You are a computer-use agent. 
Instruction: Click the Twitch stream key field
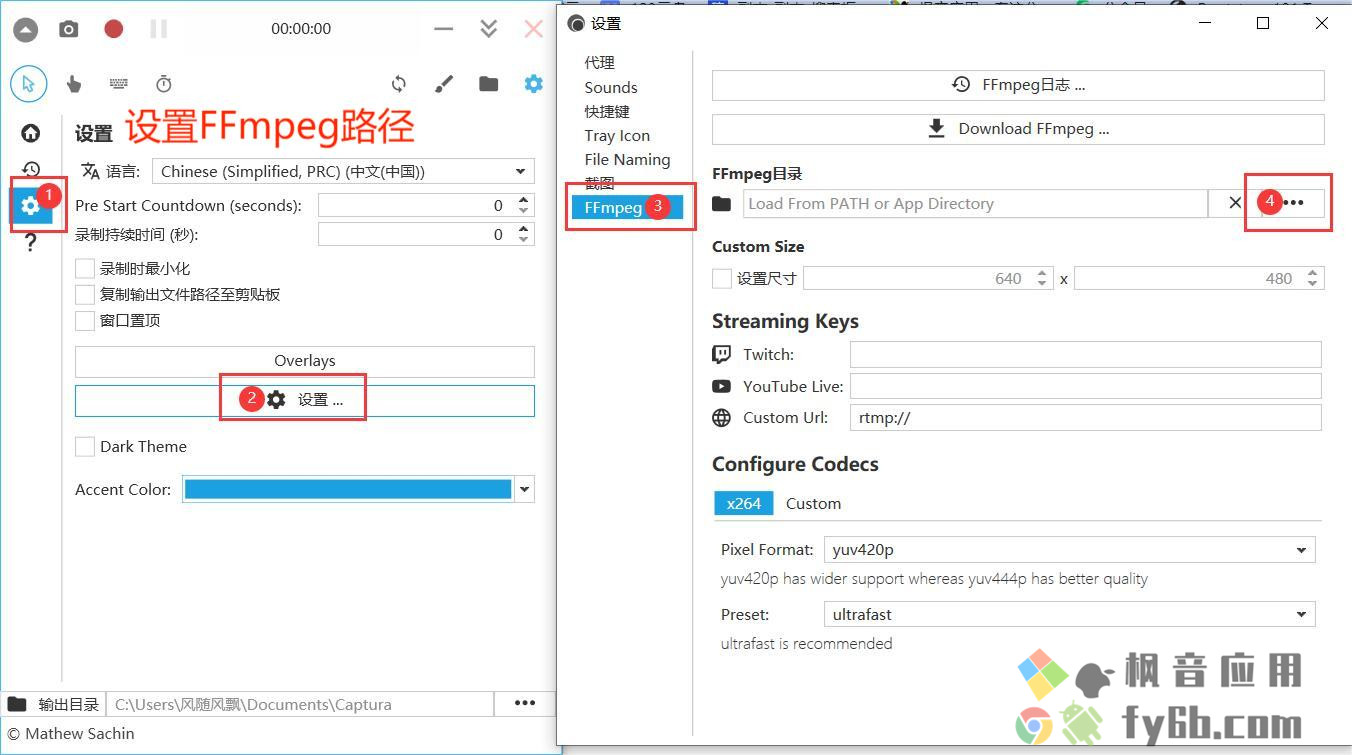(1086, 354)
